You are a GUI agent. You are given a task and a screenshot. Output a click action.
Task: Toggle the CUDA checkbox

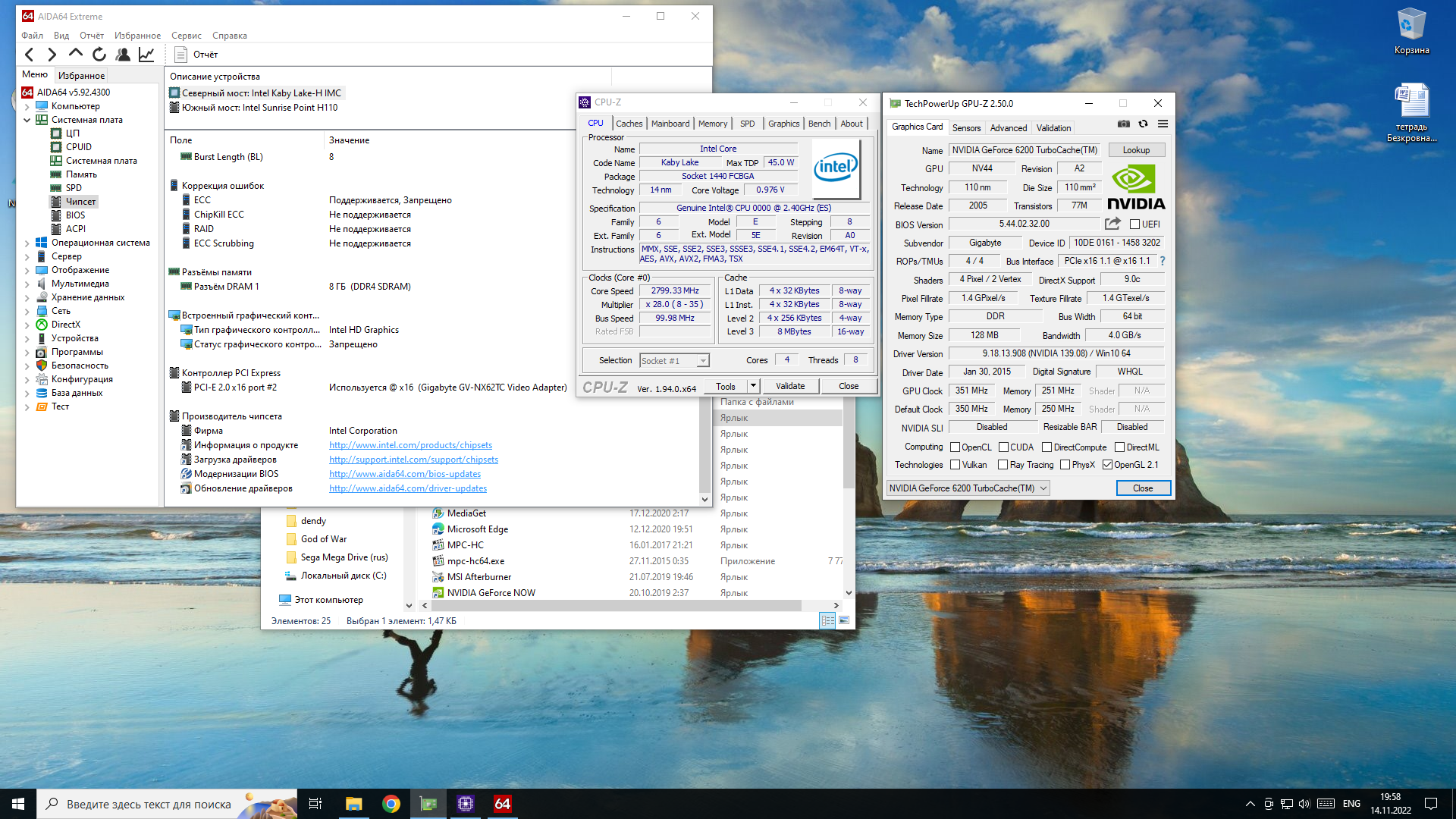[1003, 447]
